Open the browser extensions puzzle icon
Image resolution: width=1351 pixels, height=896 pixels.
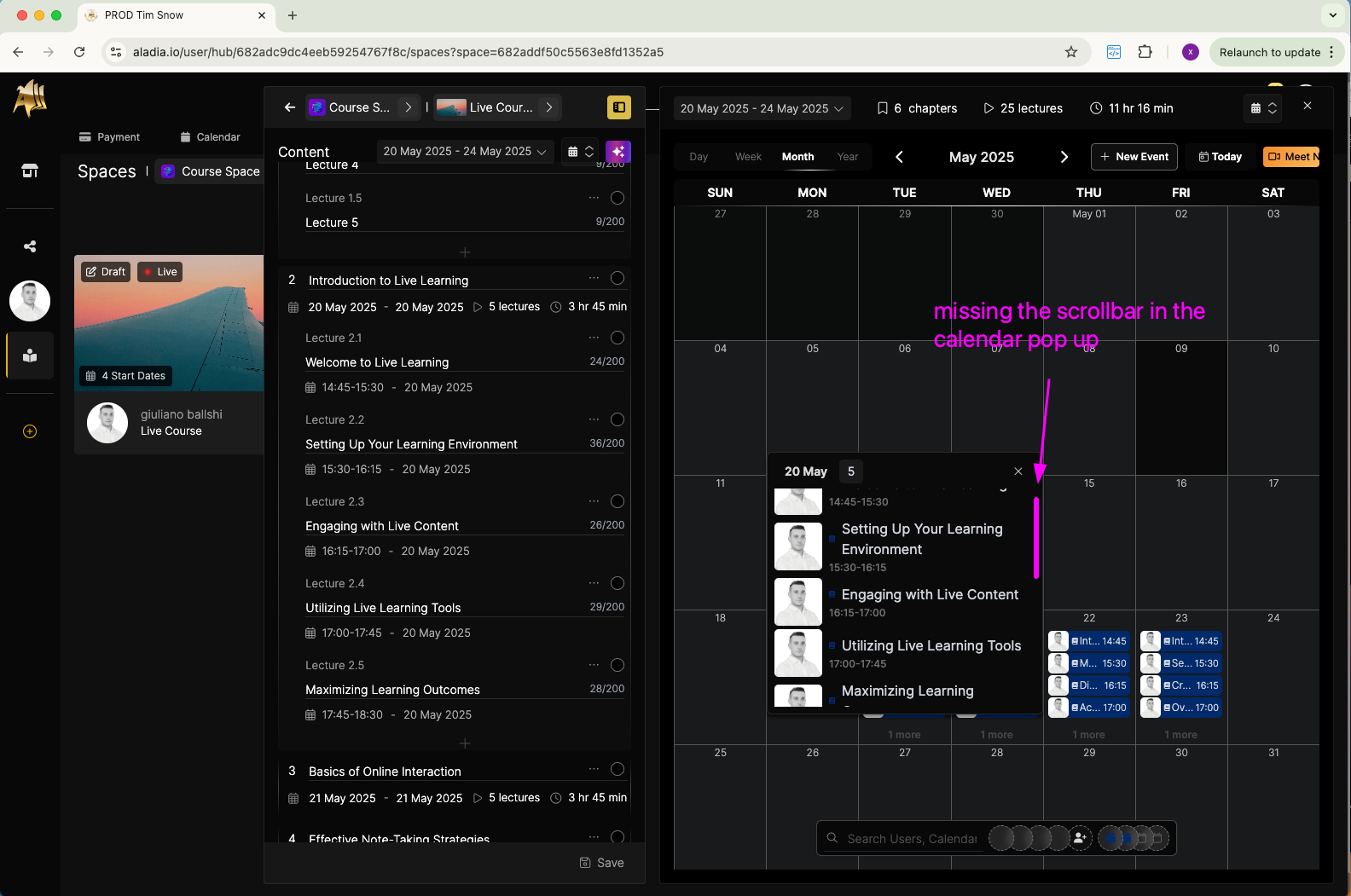click(x=1145, y=52)
